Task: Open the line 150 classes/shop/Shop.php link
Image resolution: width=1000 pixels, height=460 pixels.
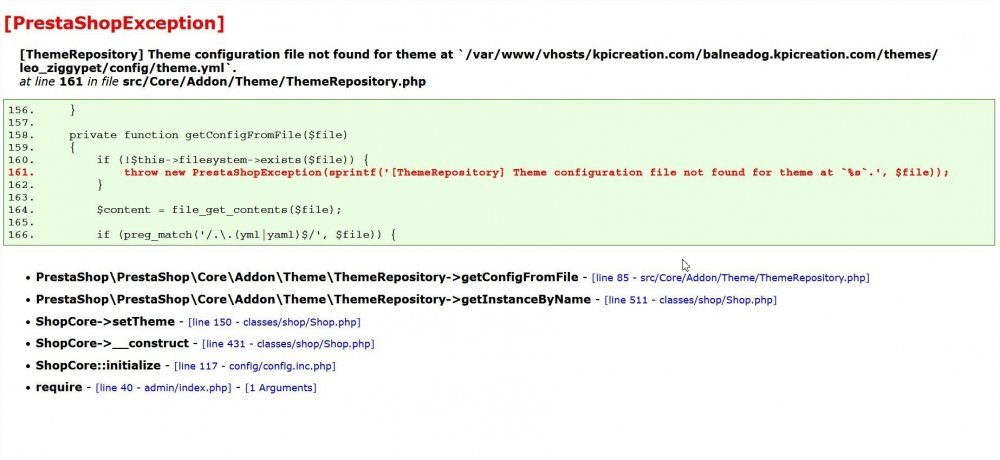Action: 274,322
